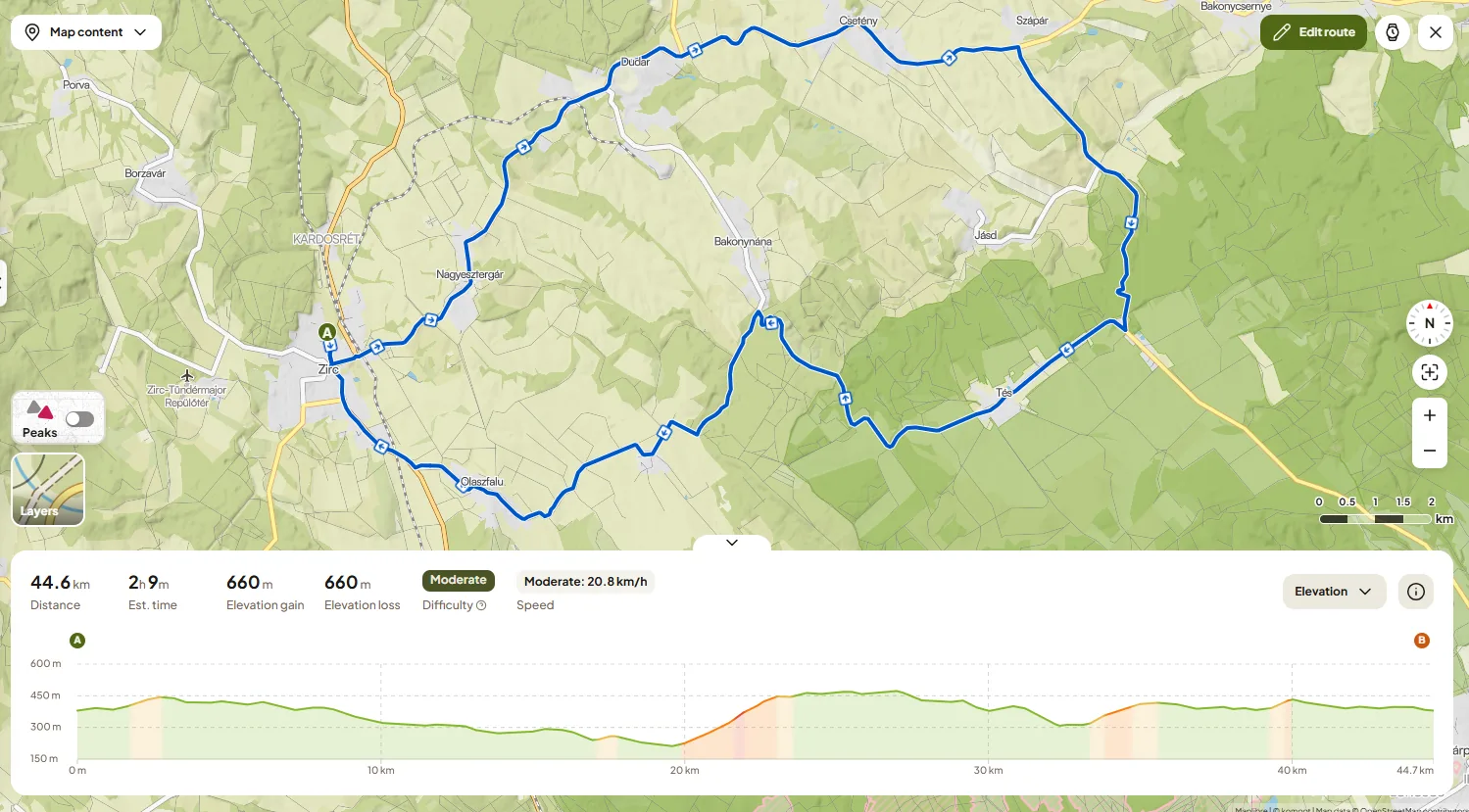1469x812 pixels.
Task: Zoom out with the minus button
Action: pos(1430,451)
